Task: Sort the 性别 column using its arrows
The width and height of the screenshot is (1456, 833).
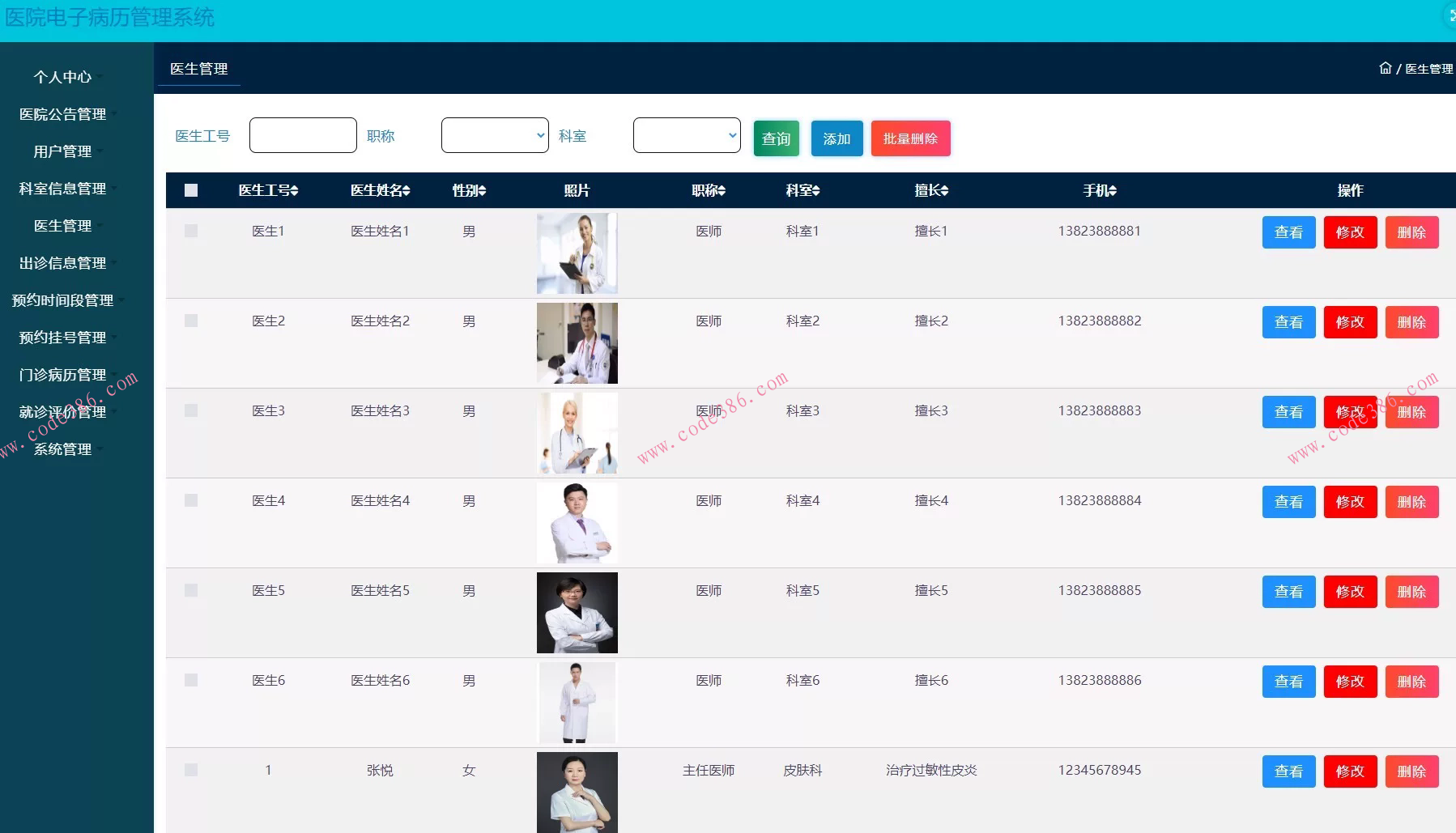Action: pos(483,190)
